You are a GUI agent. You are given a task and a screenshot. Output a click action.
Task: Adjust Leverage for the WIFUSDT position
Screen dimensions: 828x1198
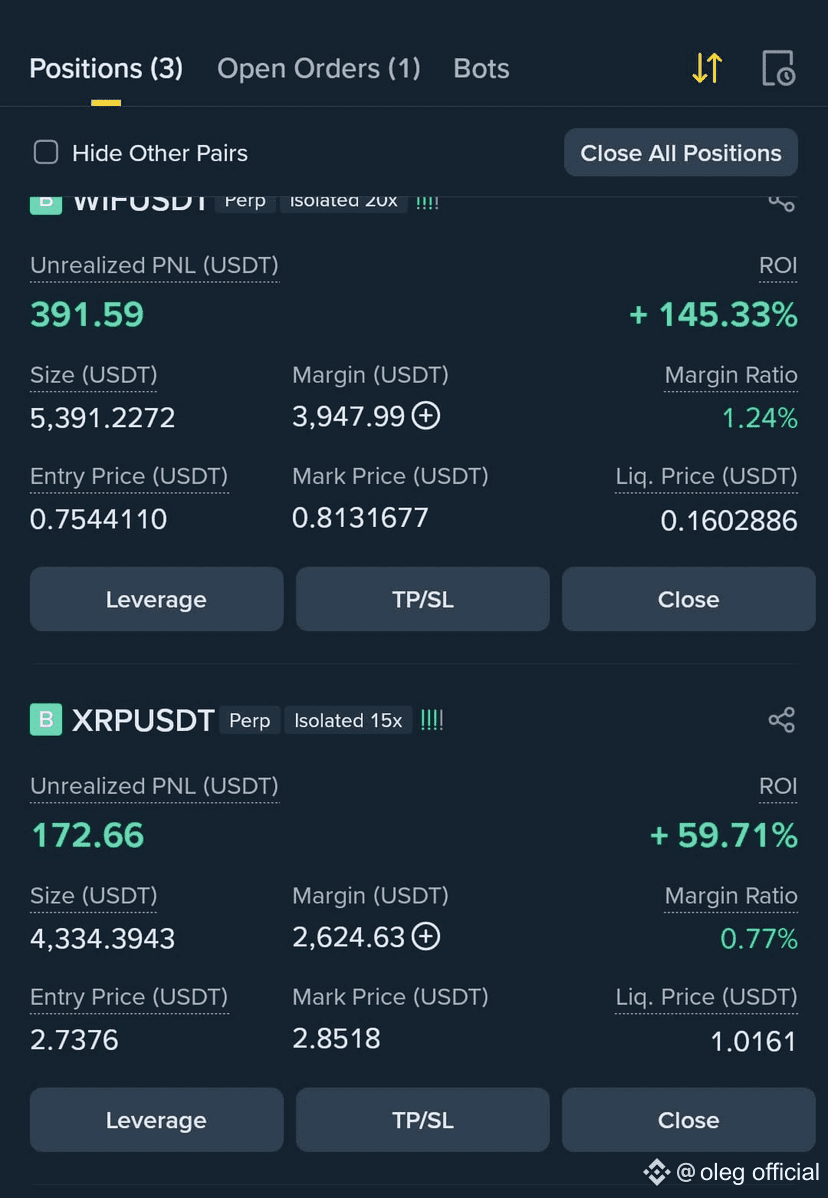[x=157, y=599]
